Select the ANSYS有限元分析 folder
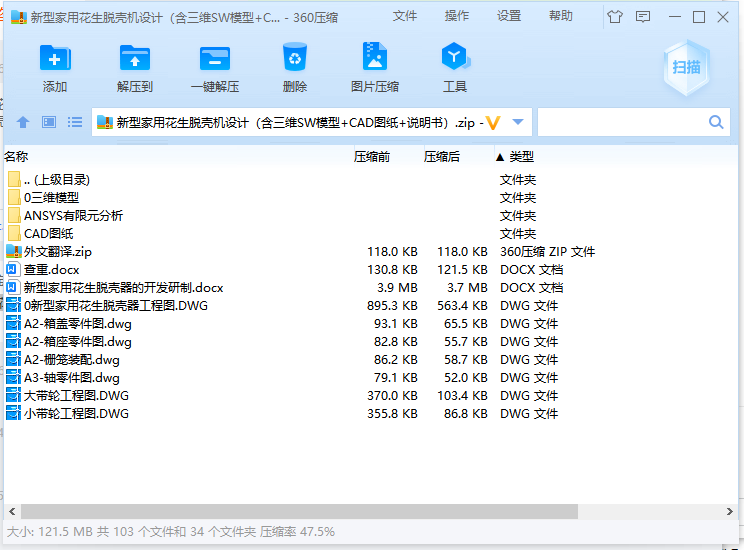744x550 pixels. click(x=74, y=215)
